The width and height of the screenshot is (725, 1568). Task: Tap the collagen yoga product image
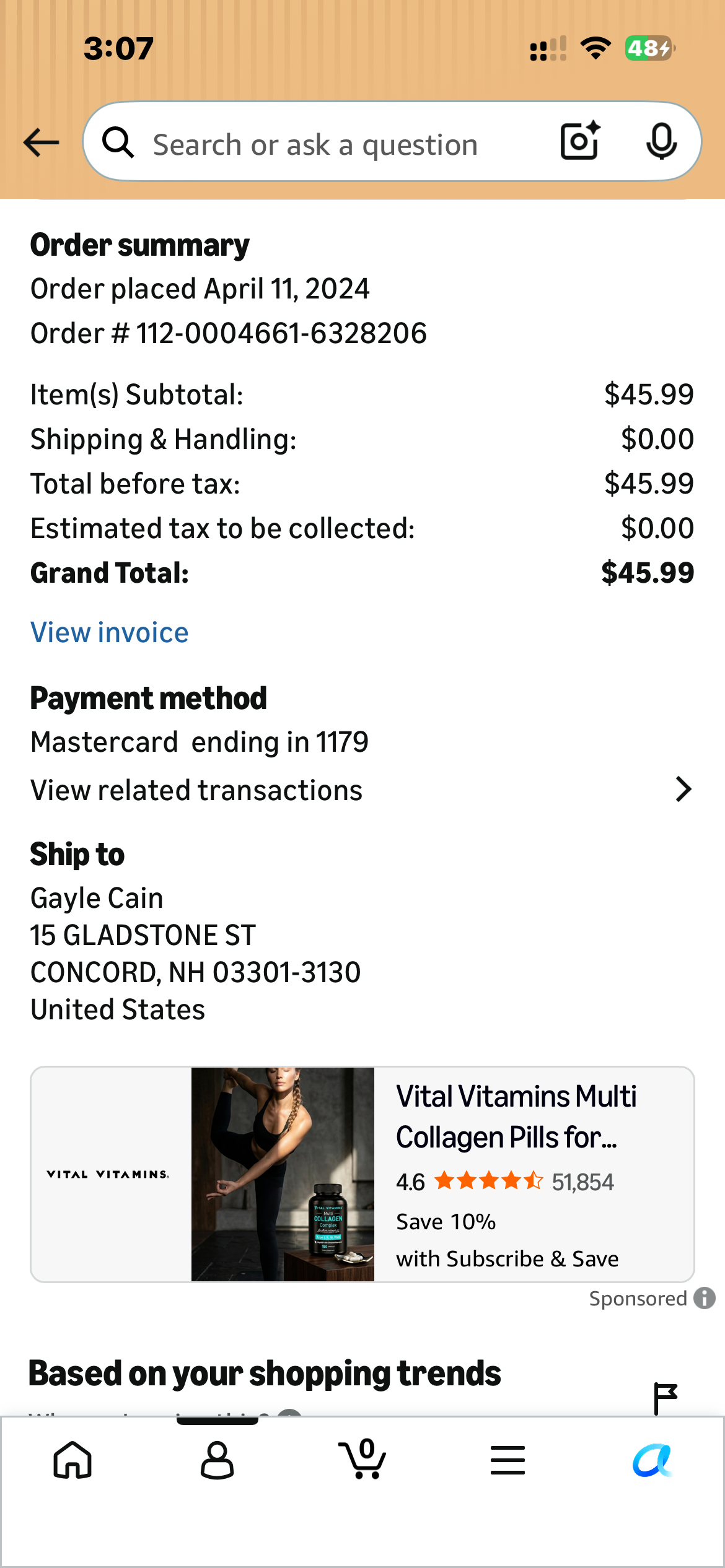click(283, 1174)
